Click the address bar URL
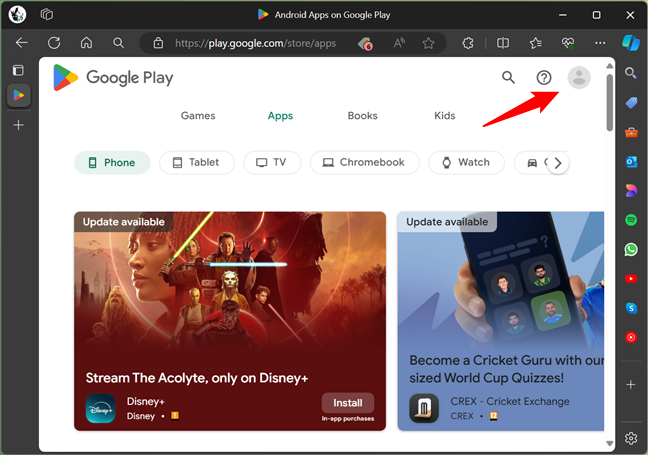Image resolution: width=648 pixels, height=455 pixels. (x=255, y=43)
